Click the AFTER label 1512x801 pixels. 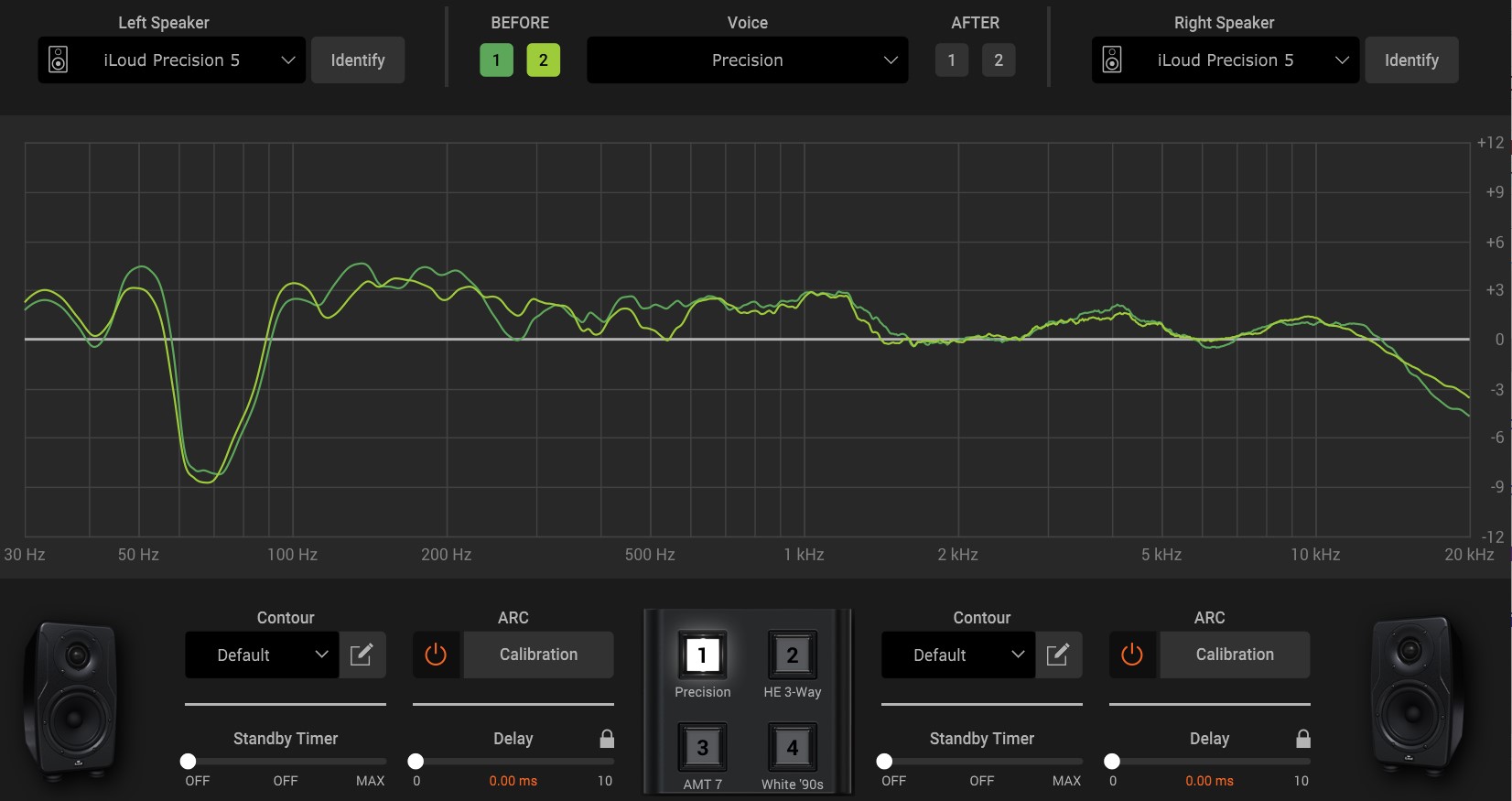pyautogui.click(x=976, y=23)
